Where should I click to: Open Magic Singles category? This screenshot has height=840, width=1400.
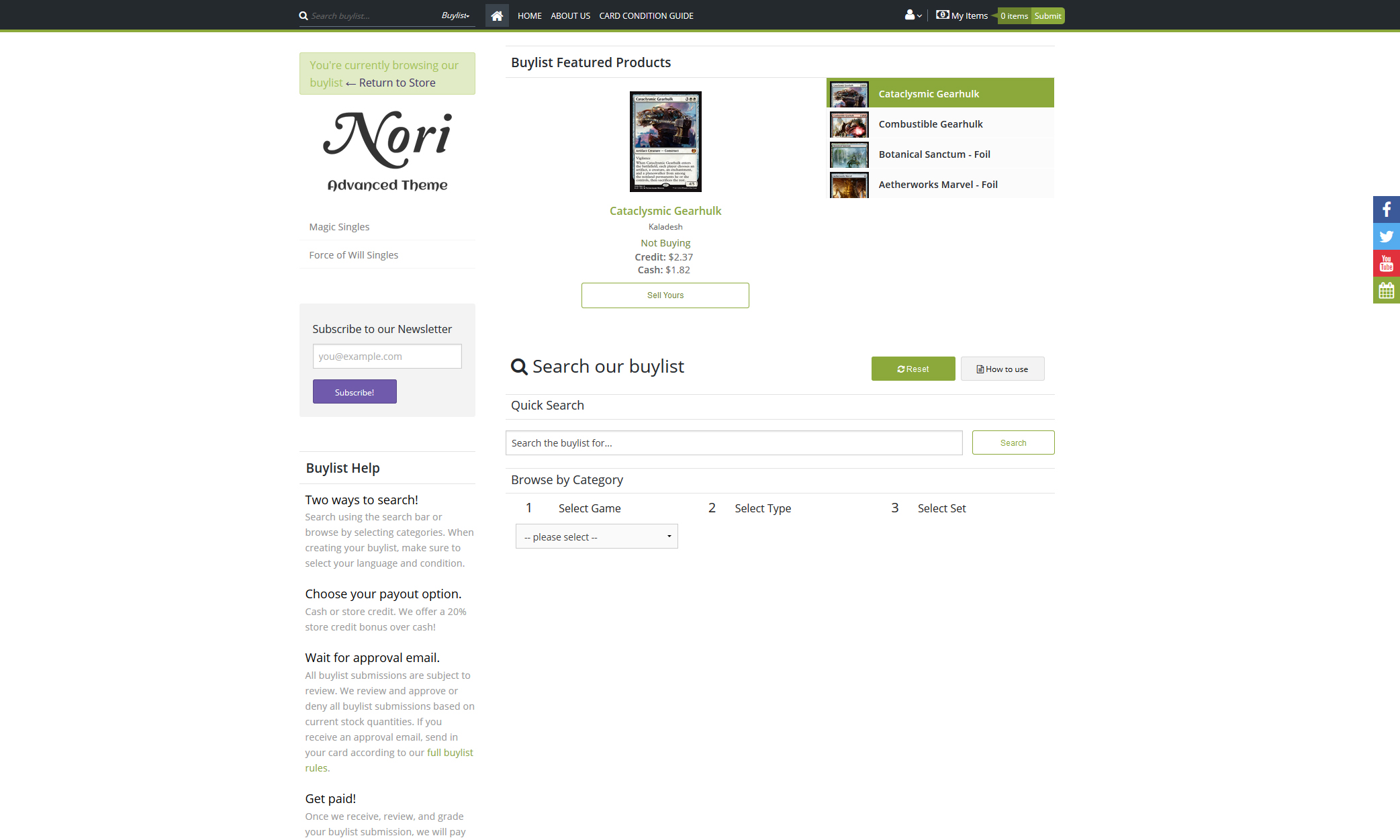[x=339, y=227]
